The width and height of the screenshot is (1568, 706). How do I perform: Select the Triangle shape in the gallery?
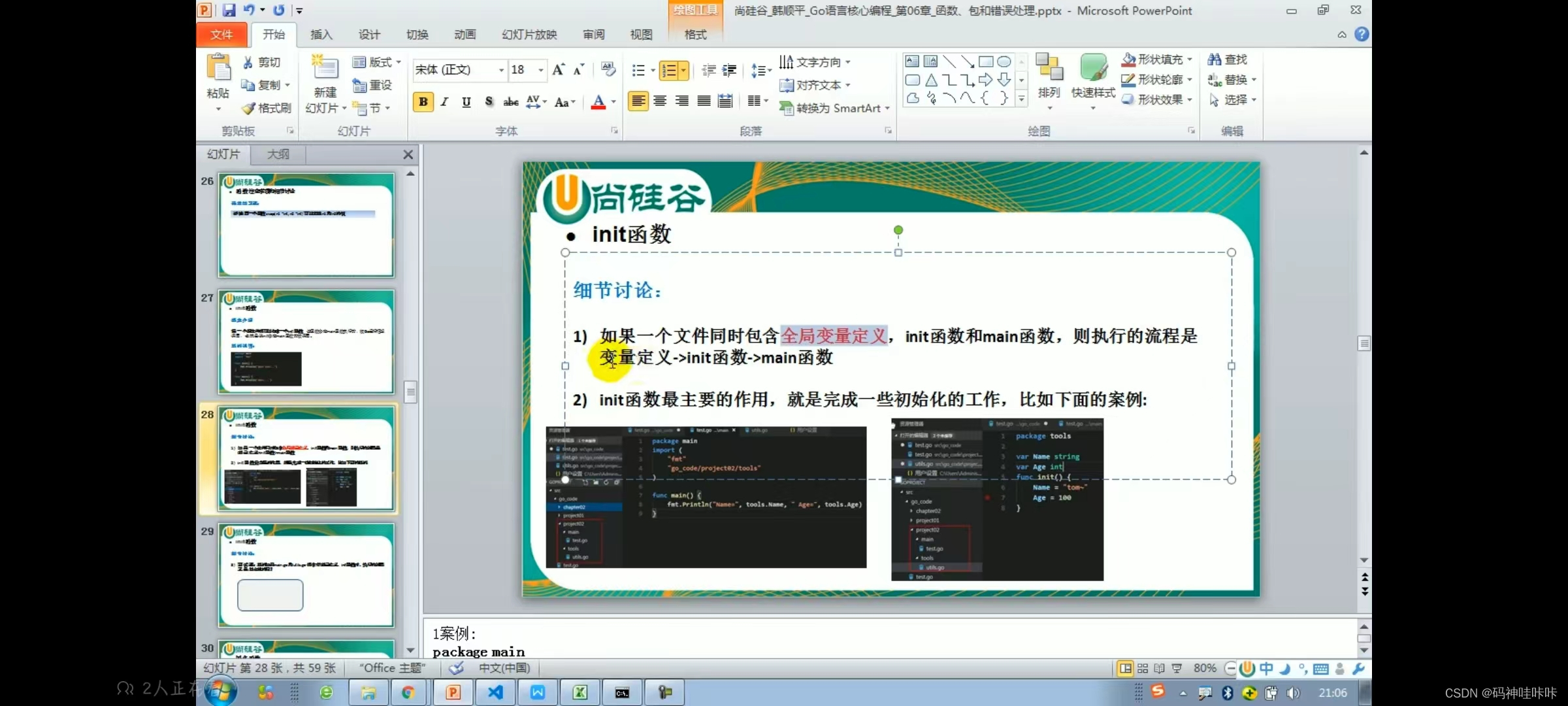(x=931, y=80)
